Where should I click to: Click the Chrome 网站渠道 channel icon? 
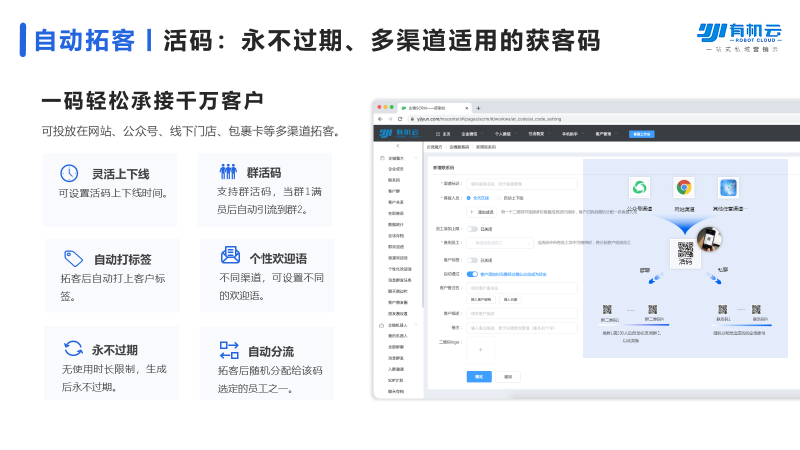684,188
